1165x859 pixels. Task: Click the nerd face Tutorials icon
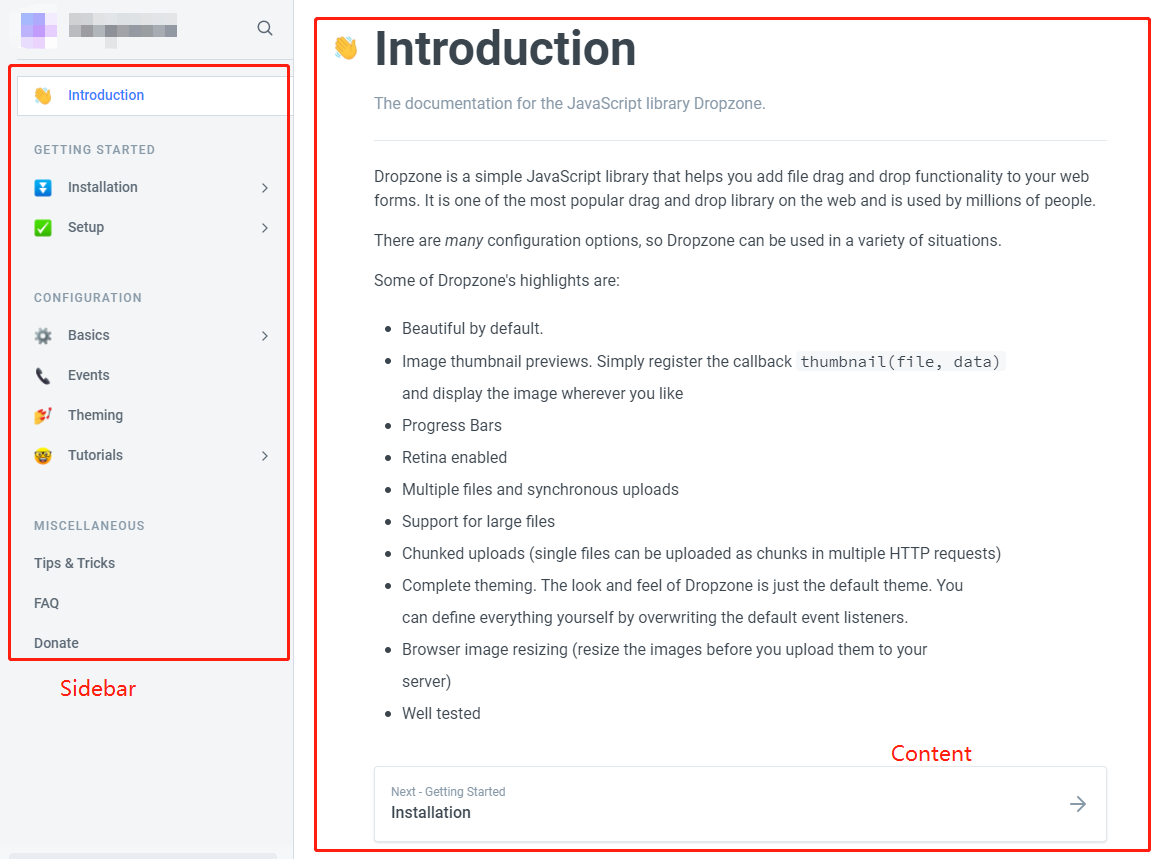point(42,455)
